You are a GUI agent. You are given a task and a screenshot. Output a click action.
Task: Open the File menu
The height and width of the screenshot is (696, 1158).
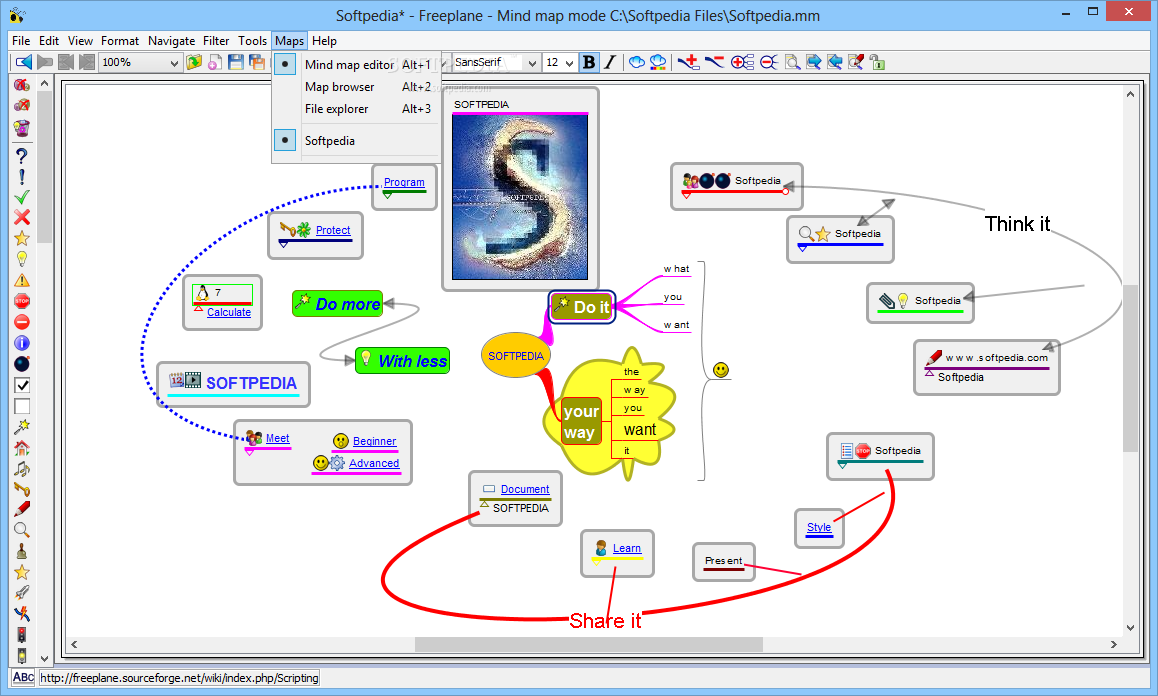coord(21,41)
